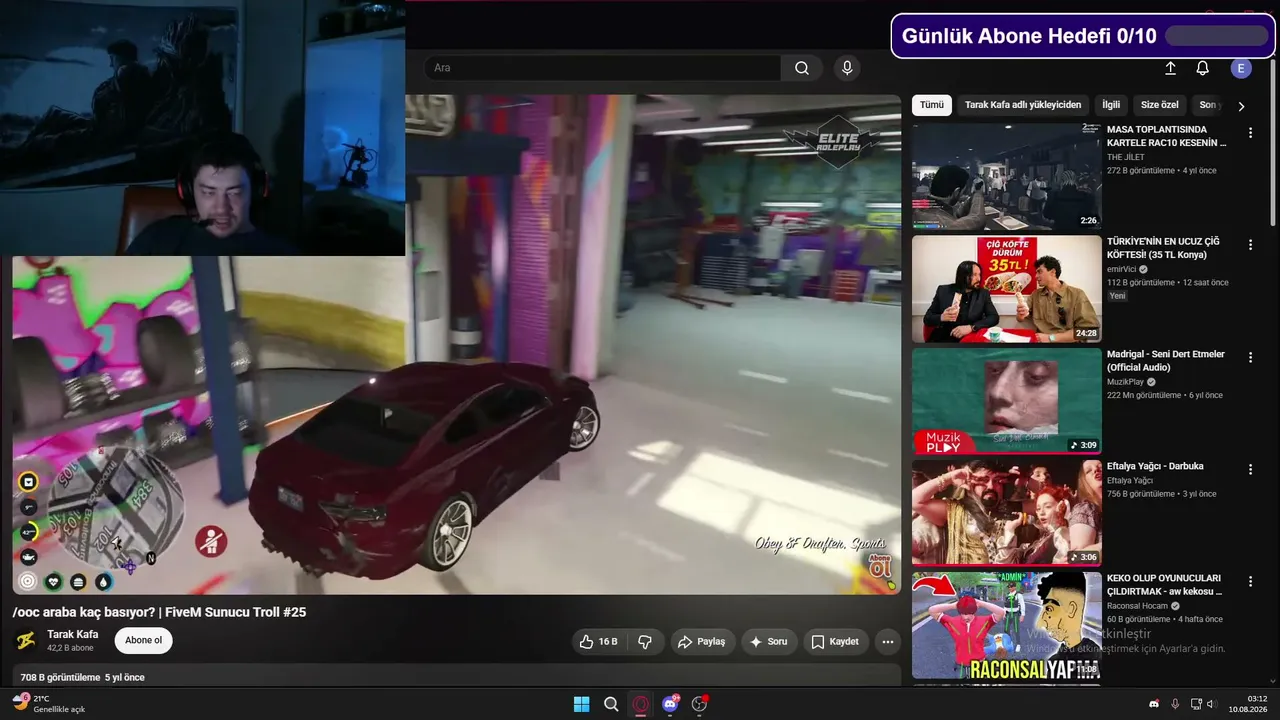Open options menu for Madrigal - Seni Dert Etmeler
This screenshot has width=1280, height=720.
1250,357
